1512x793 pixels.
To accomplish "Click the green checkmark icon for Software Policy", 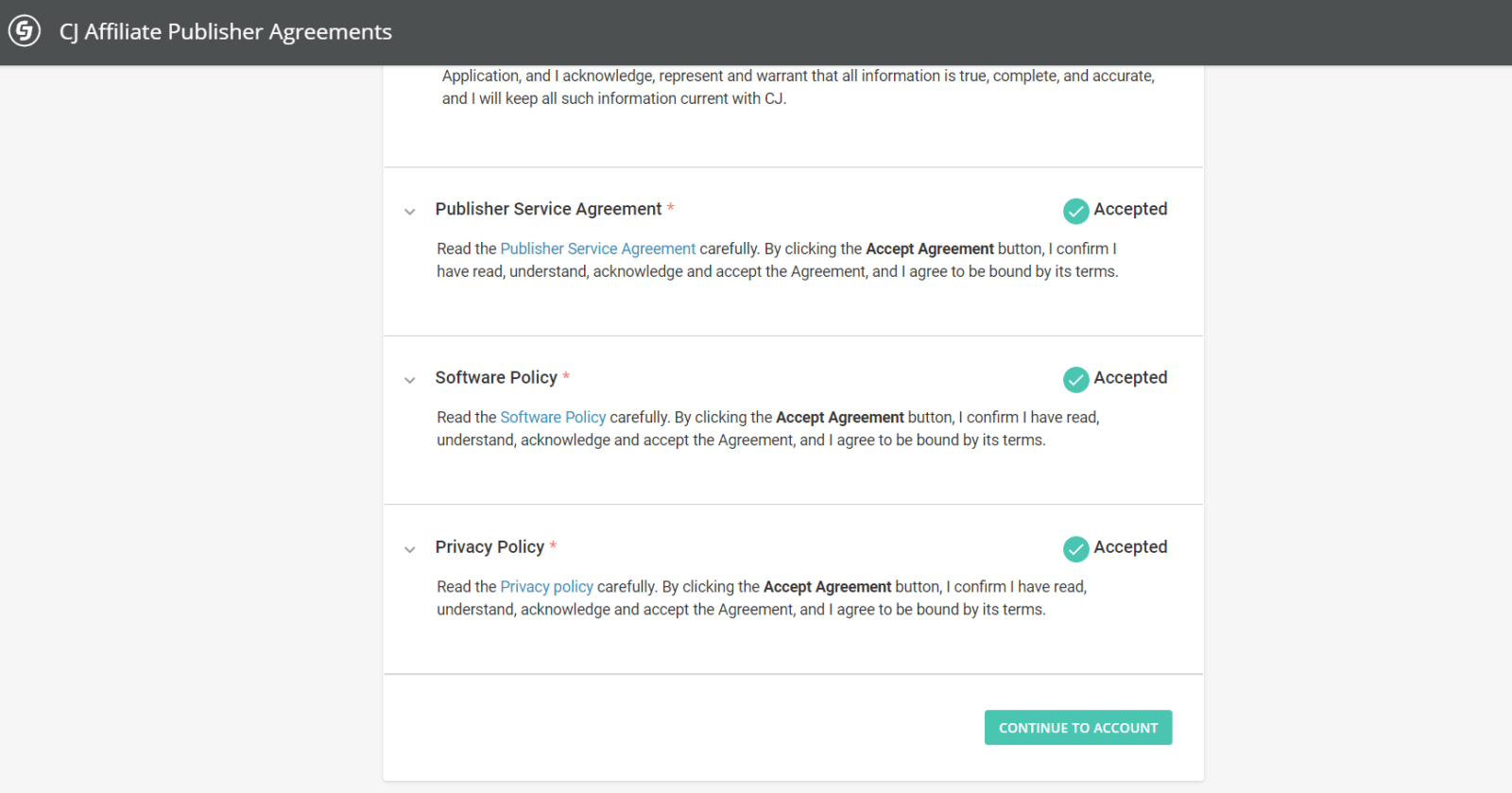I will point(1075,379).
